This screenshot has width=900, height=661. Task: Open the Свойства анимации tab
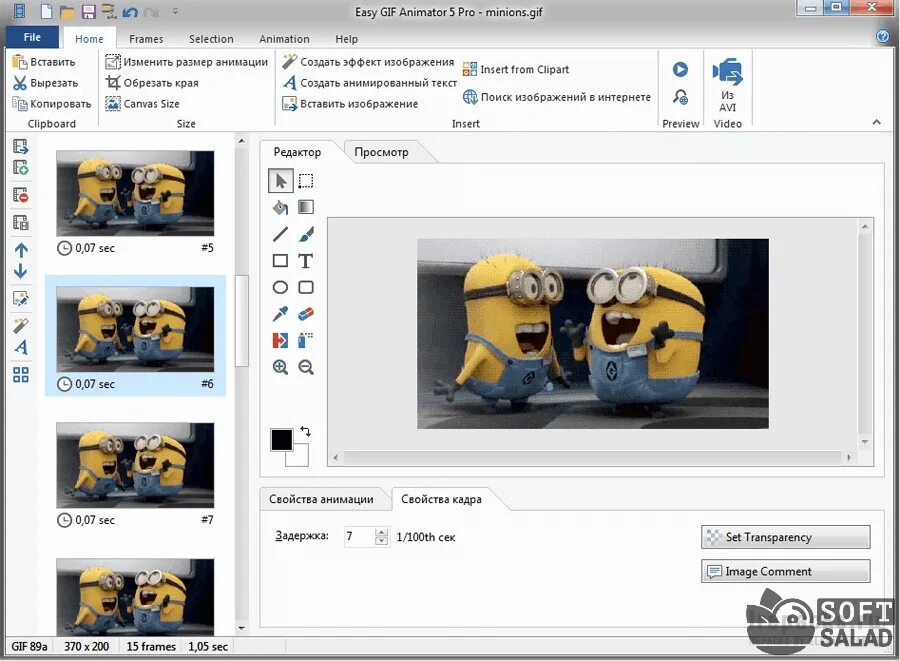[x=321, y=499]
